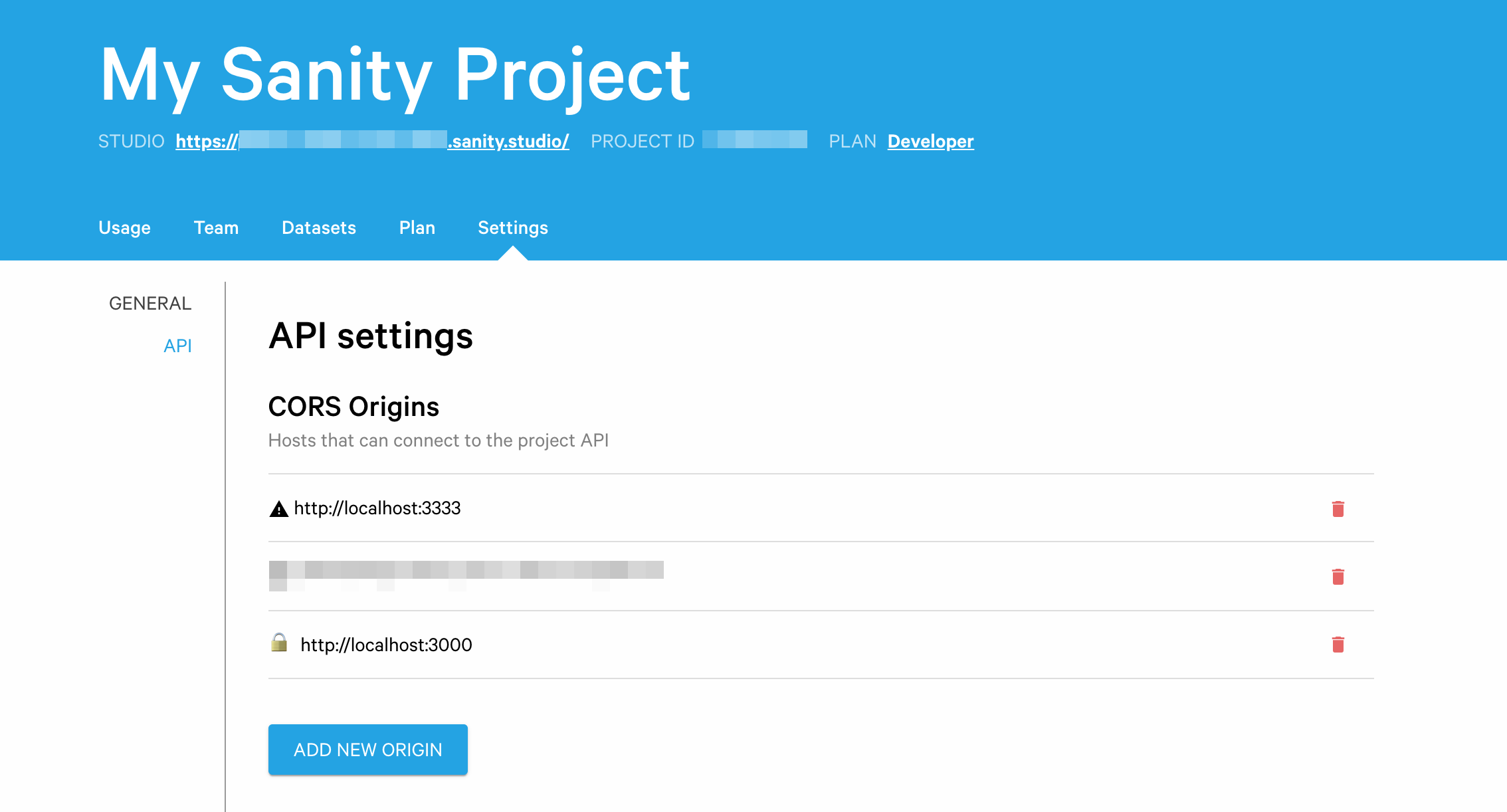Click the lock icon on localhost:3000
The image size is (1507, 812).
pyautogui.click(x=280, y=643)
